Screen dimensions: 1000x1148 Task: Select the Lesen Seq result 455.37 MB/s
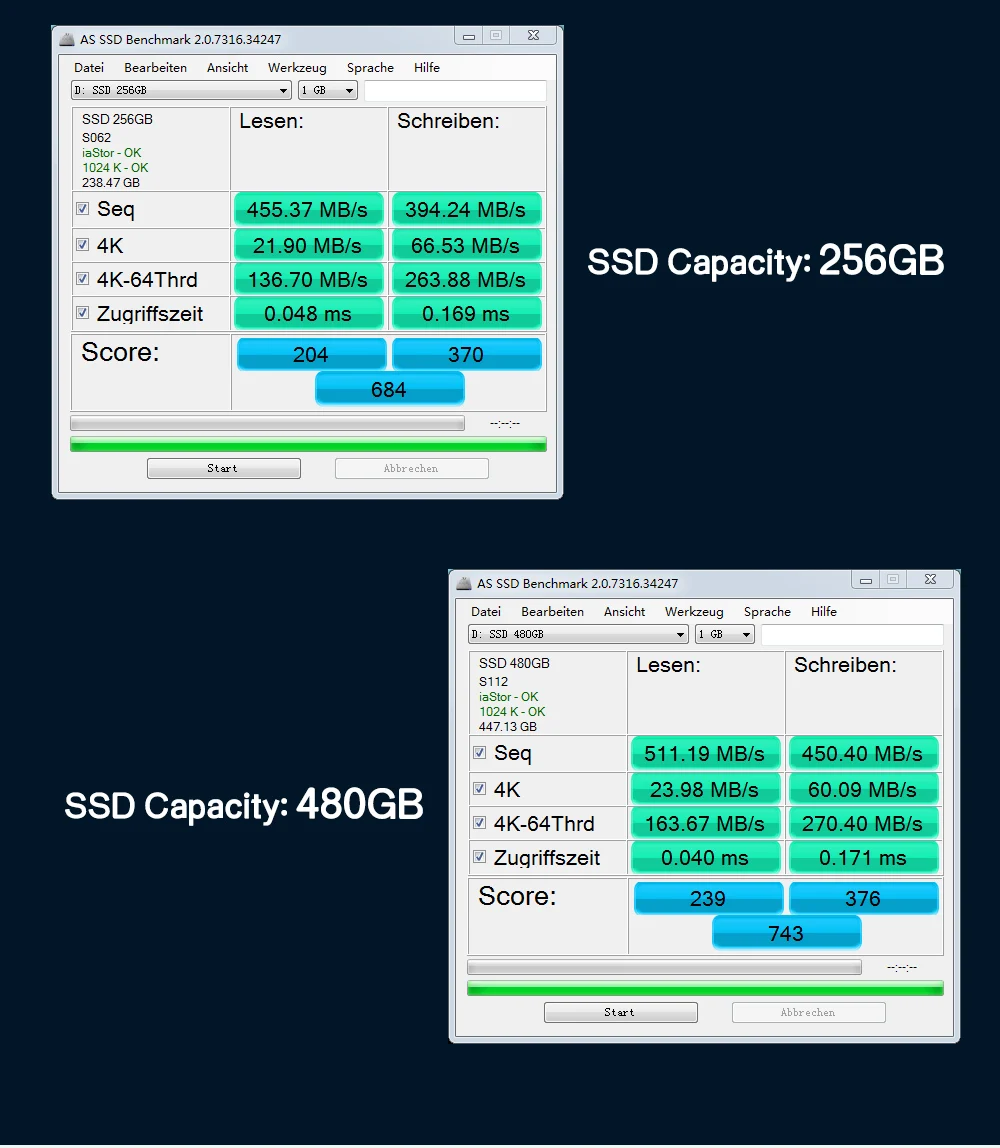pos(308,209)
